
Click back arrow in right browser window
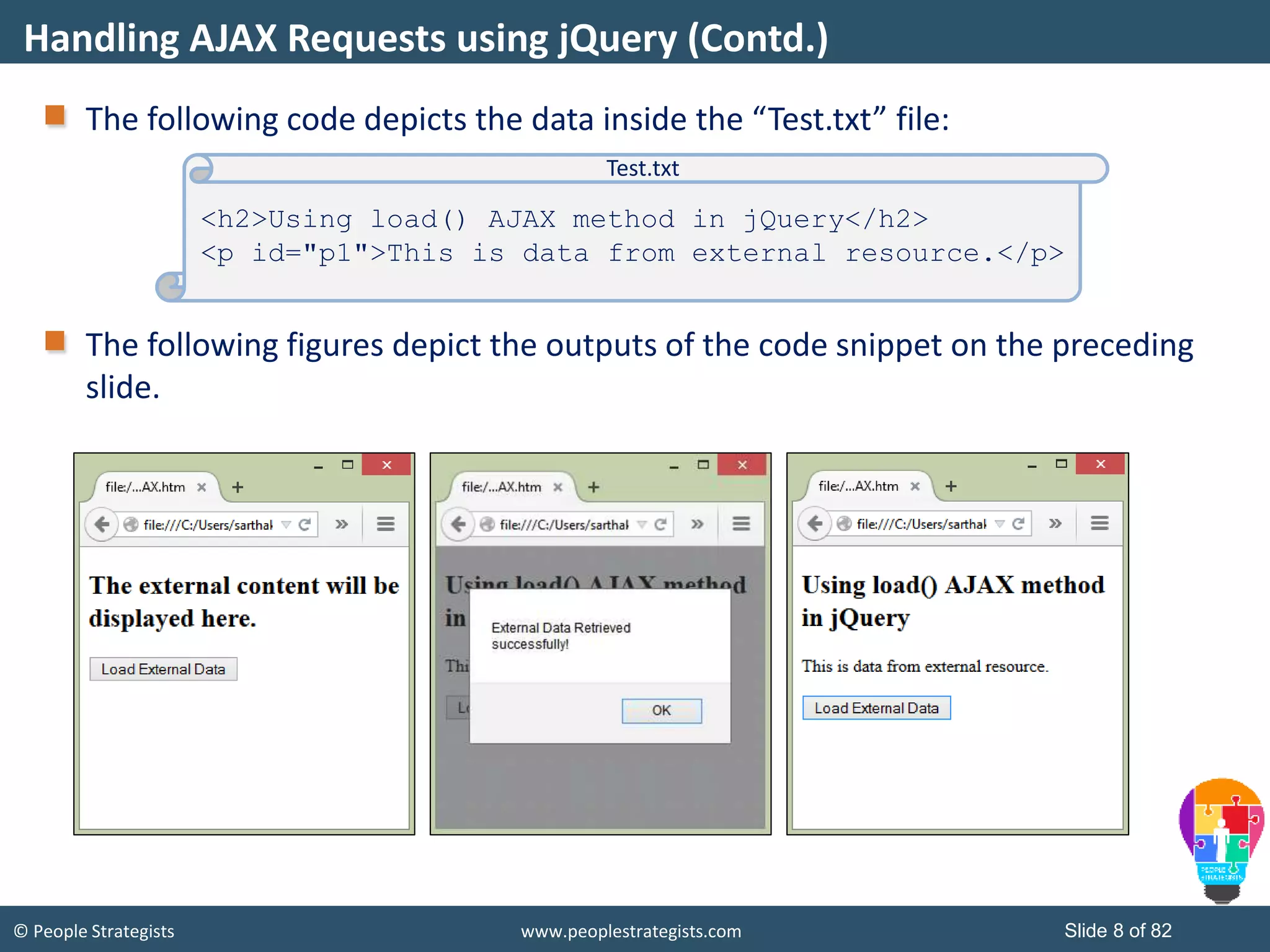coord(814,524)
